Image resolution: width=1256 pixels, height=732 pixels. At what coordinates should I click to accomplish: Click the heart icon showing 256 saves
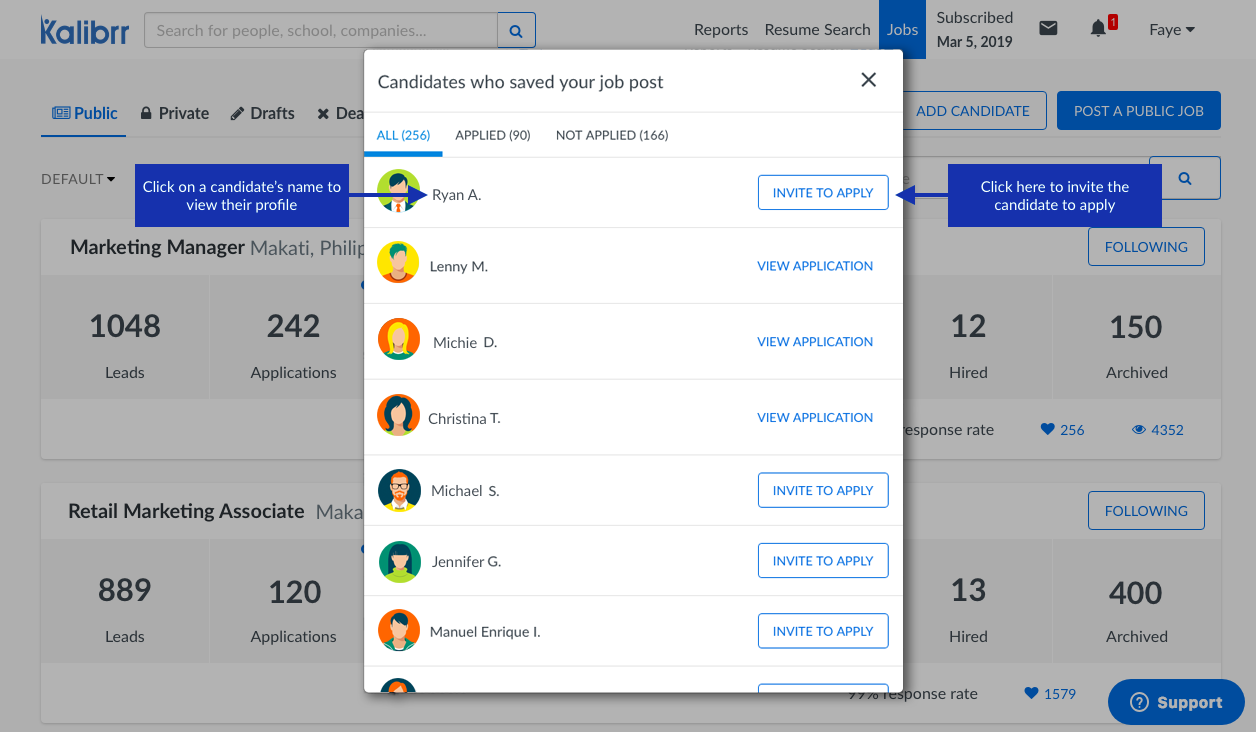1047,430
